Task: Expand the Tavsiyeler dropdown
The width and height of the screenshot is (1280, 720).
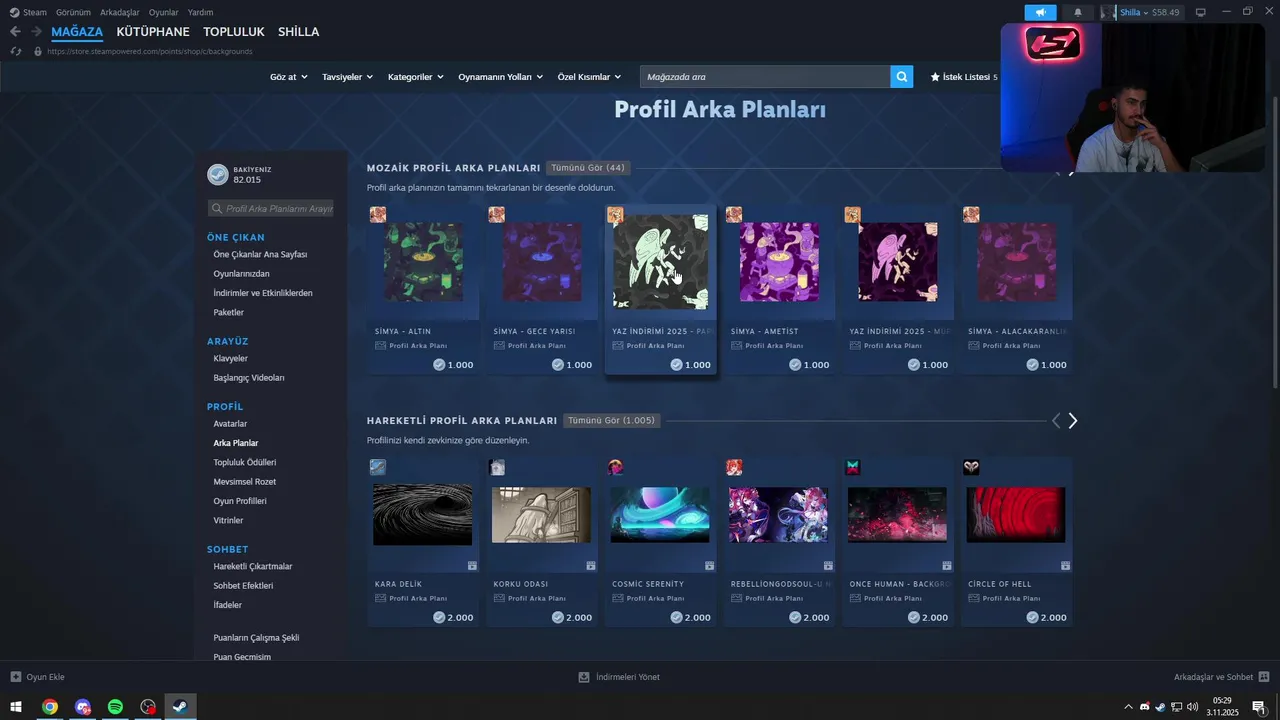Action: [x=347, y=77]
